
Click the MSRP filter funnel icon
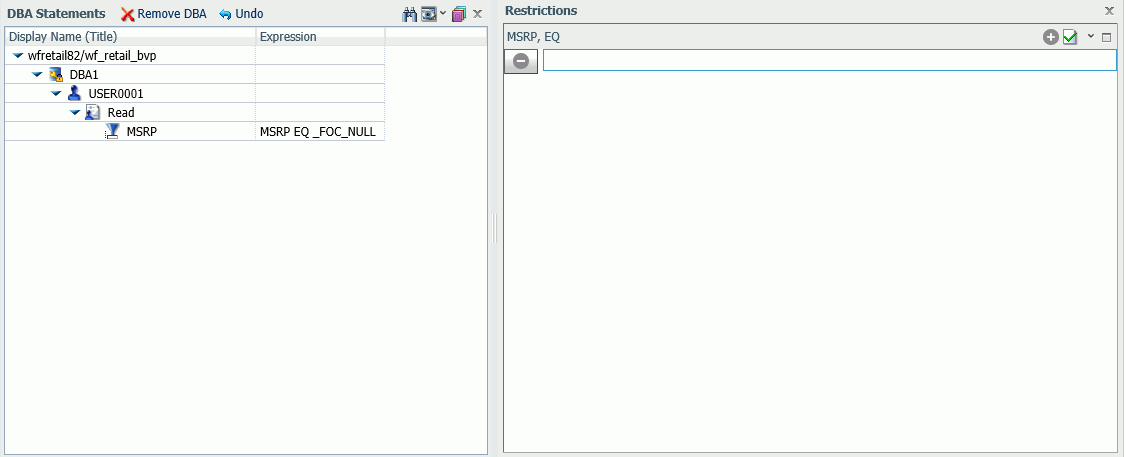point(112,131)
